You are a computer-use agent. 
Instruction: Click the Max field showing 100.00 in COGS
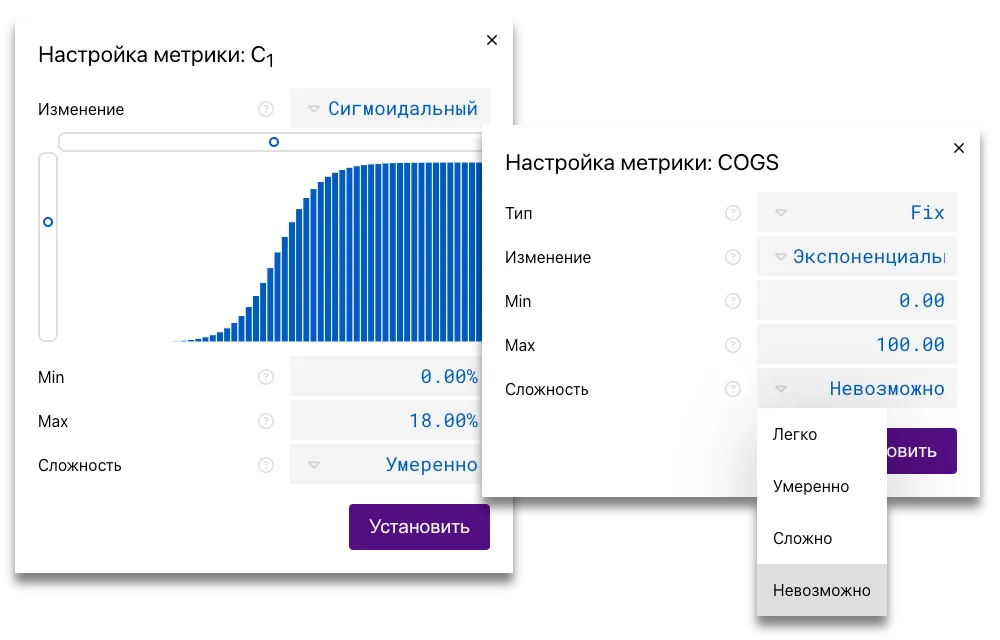[x=857, y=344]
